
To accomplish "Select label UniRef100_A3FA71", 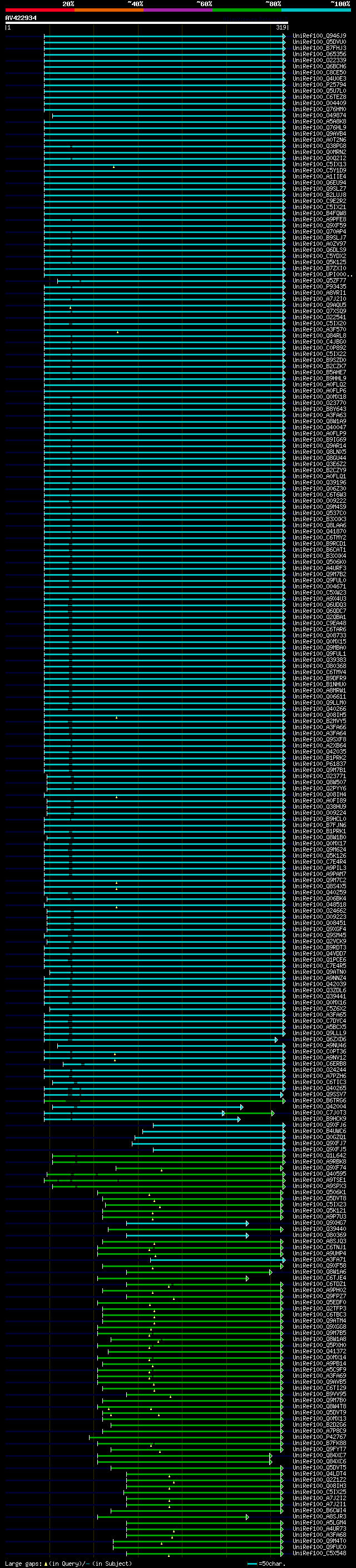I will [x=319, y=1259].
